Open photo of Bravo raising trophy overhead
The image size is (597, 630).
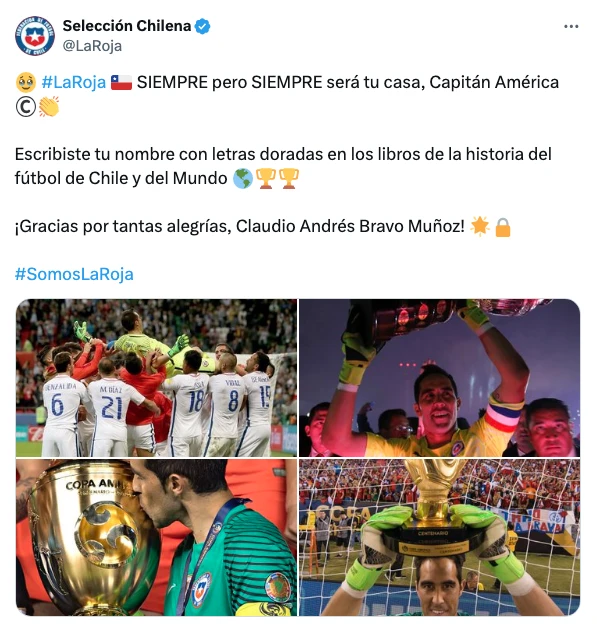[x=440, y=378]
